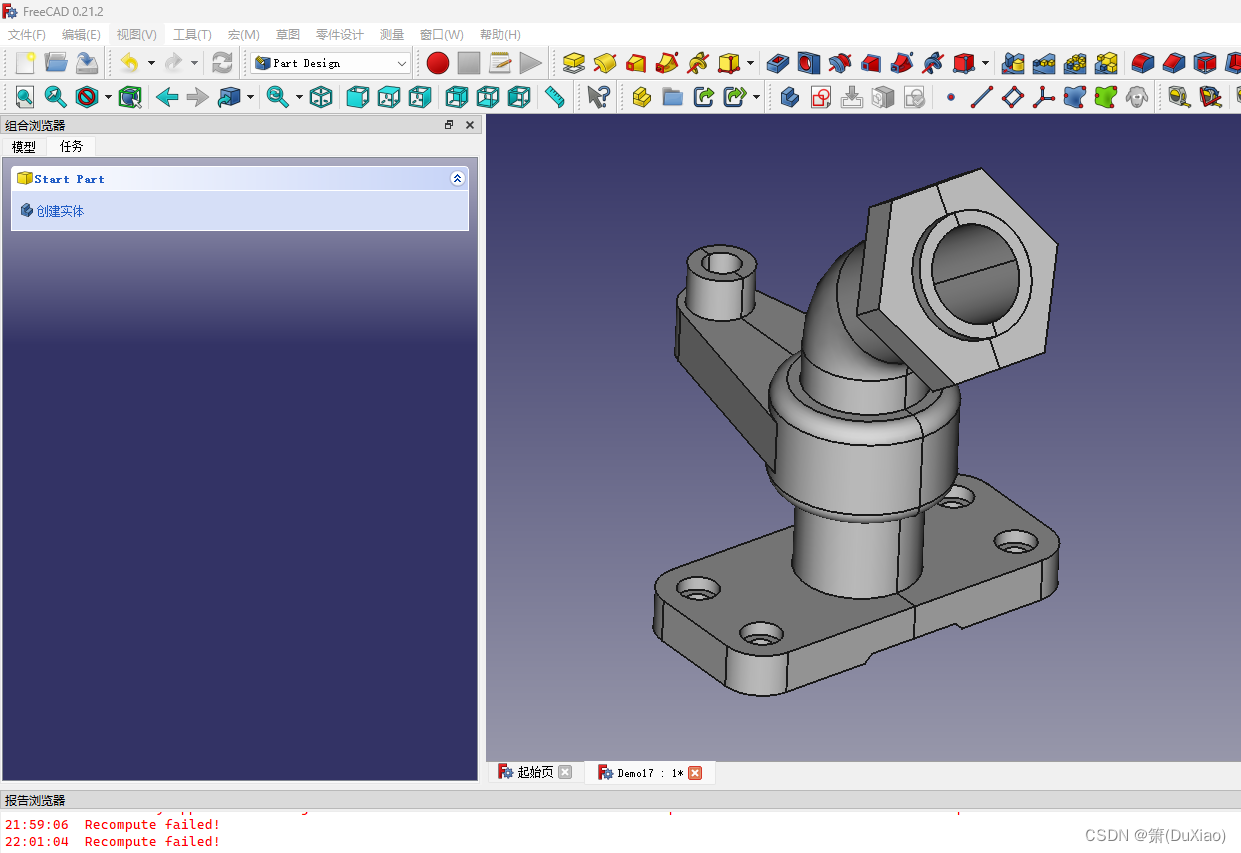Open the link navigation dropdown arrow
This screenshot has width=1241, height=853.
click(250, 97)
